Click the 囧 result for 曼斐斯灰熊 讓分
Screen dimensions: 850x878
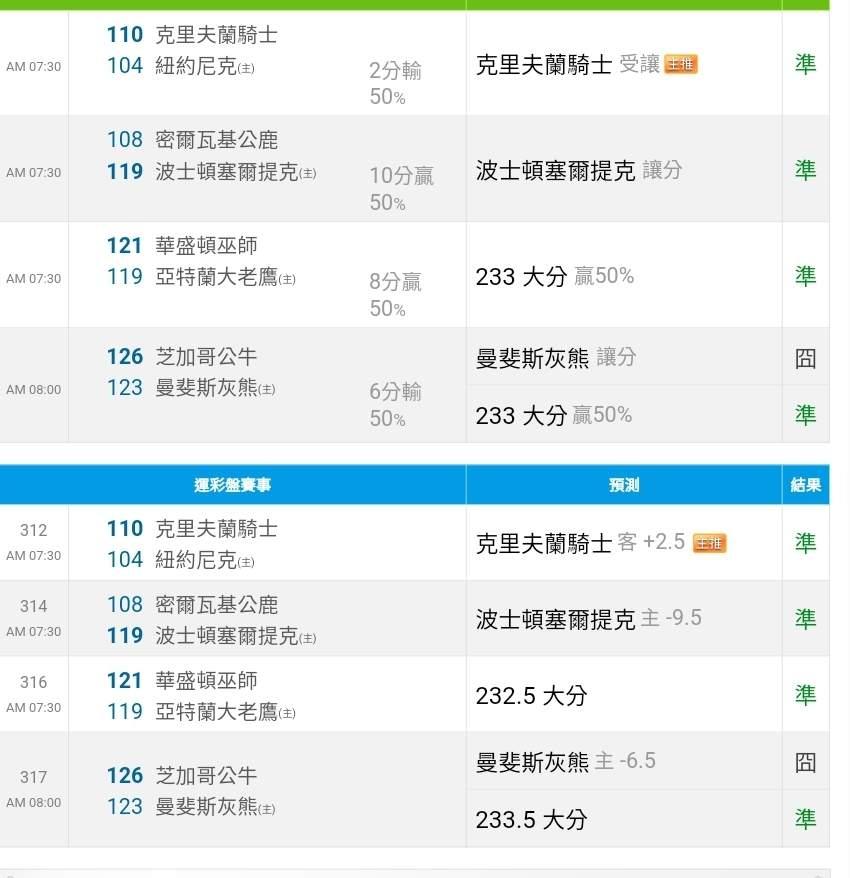805,357
